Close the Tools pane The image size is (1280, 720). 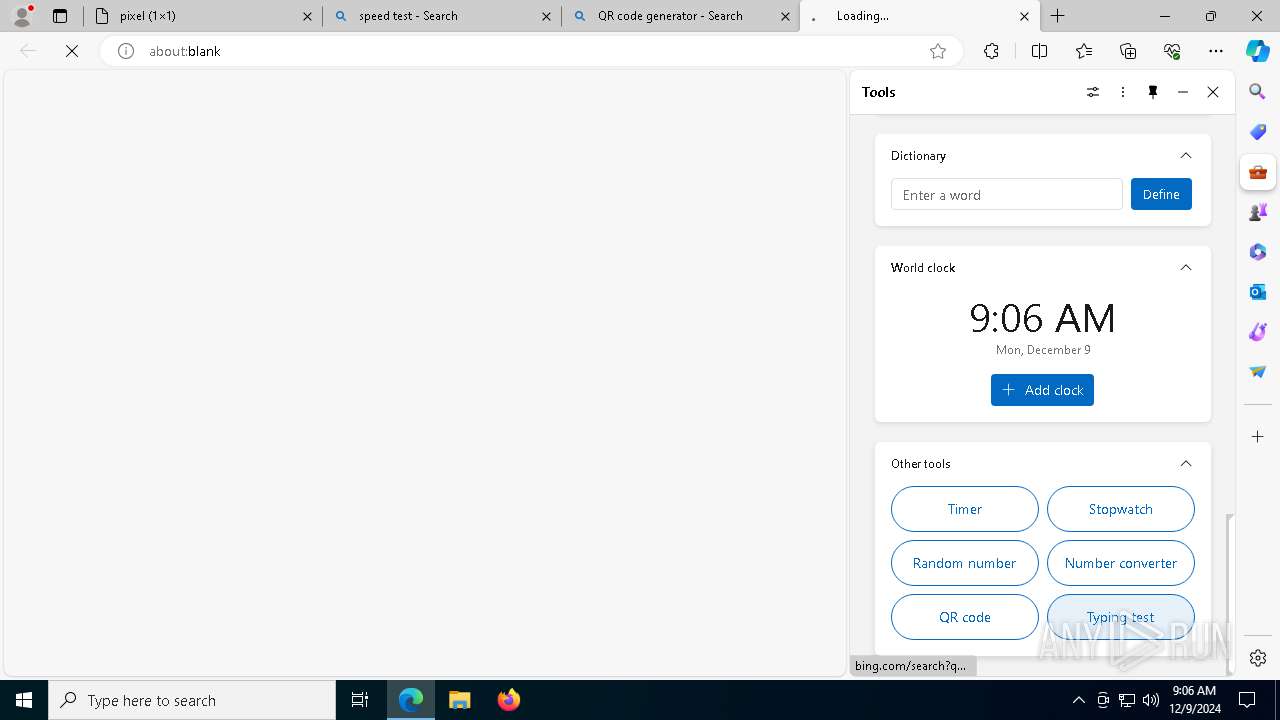1213,92
